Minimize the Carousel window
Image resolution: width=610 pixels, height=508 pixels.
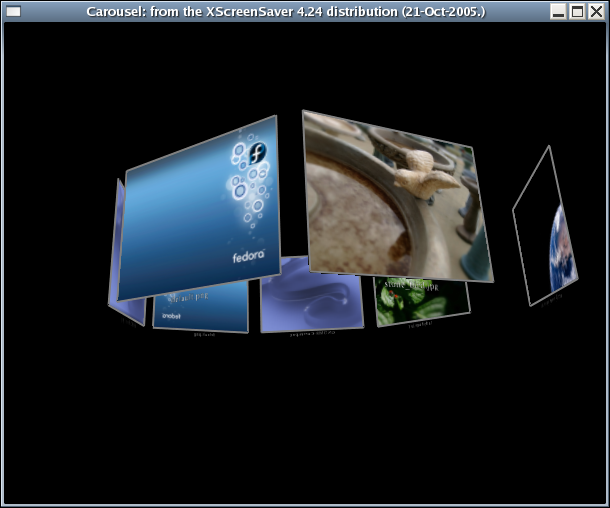tap(558, 11)
